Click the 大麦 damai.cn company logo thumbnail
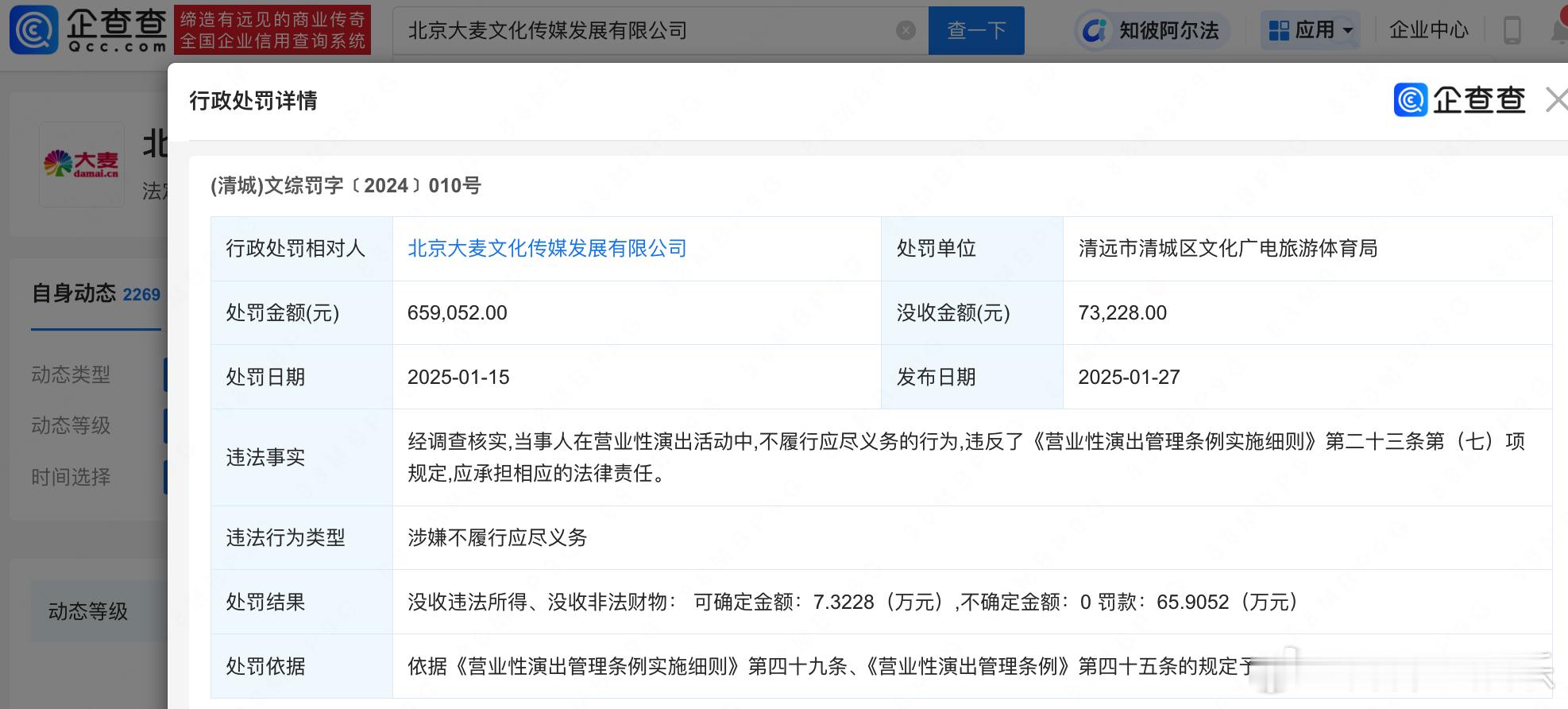Screen dimensions: 1568x709 [x=82, y=165]
